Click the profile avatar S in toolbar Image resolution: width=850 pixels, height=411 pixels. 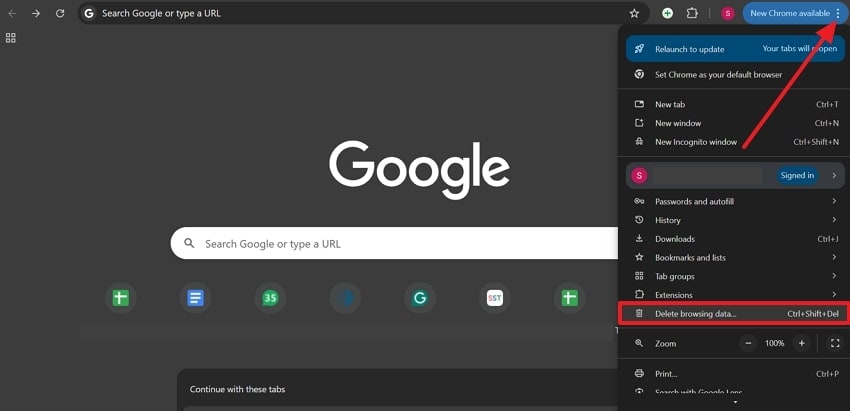(x=727, y=14)
